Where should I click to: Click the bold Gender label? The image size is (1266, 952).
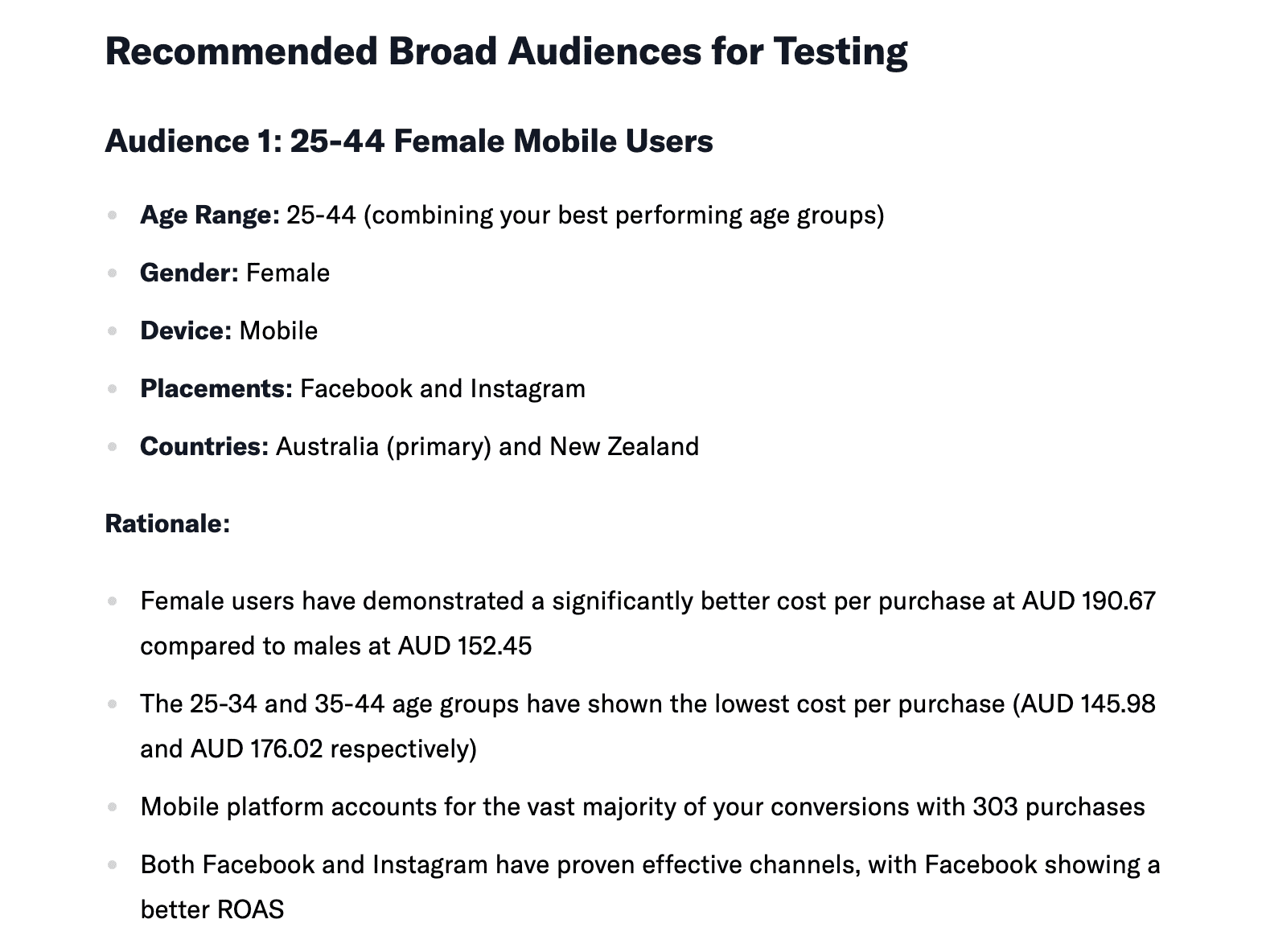(189, 273)
